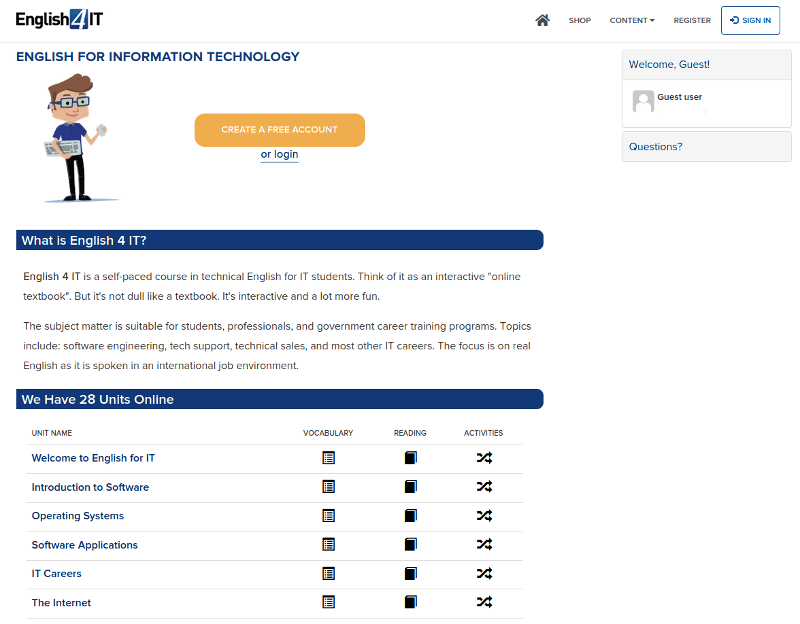Expand the Questions? panel
Image resolution: width=800 pixels, height=624 pixels.
click(707, 147)
